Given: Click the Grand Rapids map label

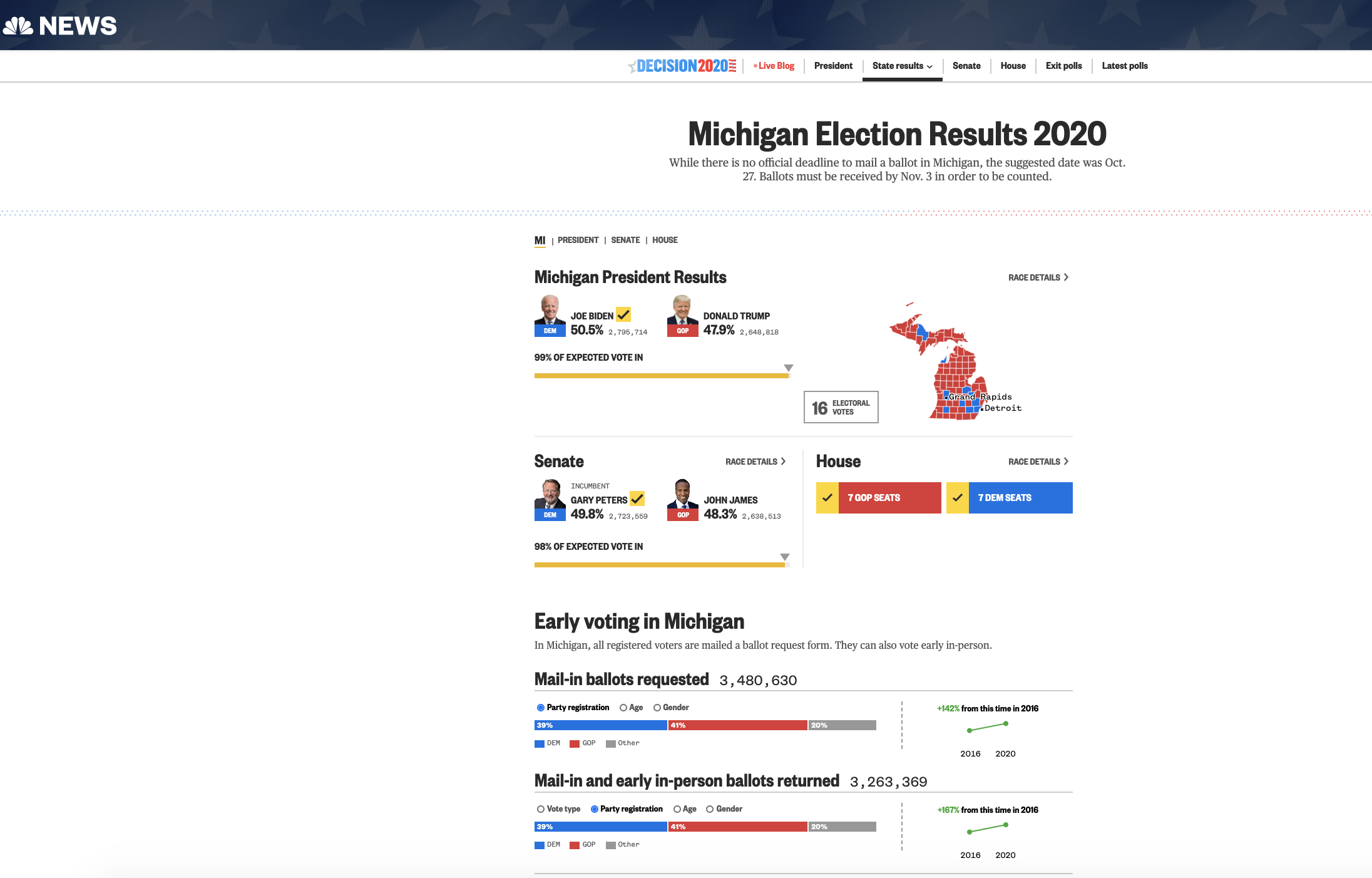Looking at the screenshot, I should [x=980, y=397].
